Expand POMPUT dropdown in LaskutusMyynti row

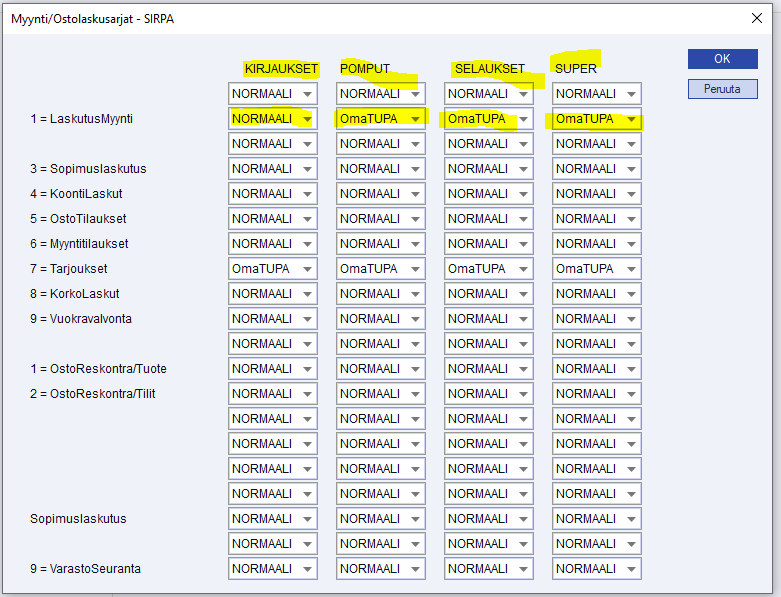click(x=414, y=119)
